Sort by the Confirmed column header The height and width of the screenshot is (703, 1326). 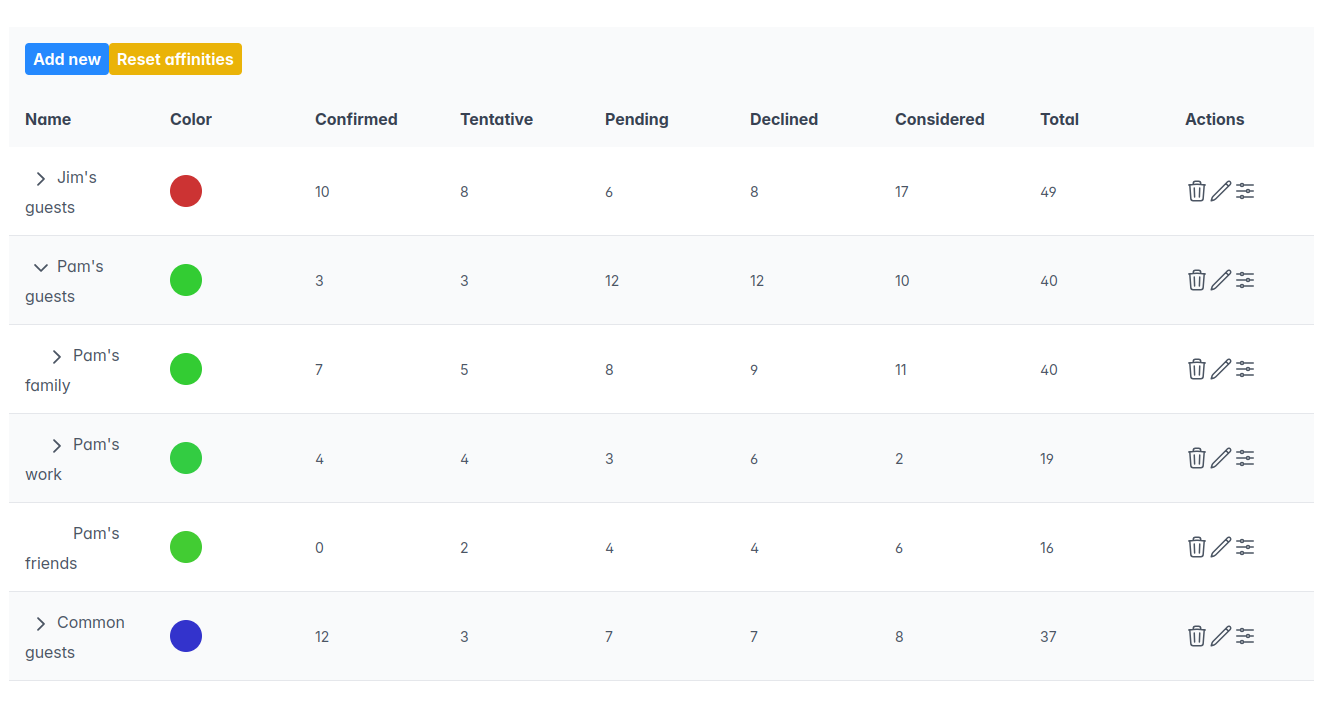tap(356, 119)
